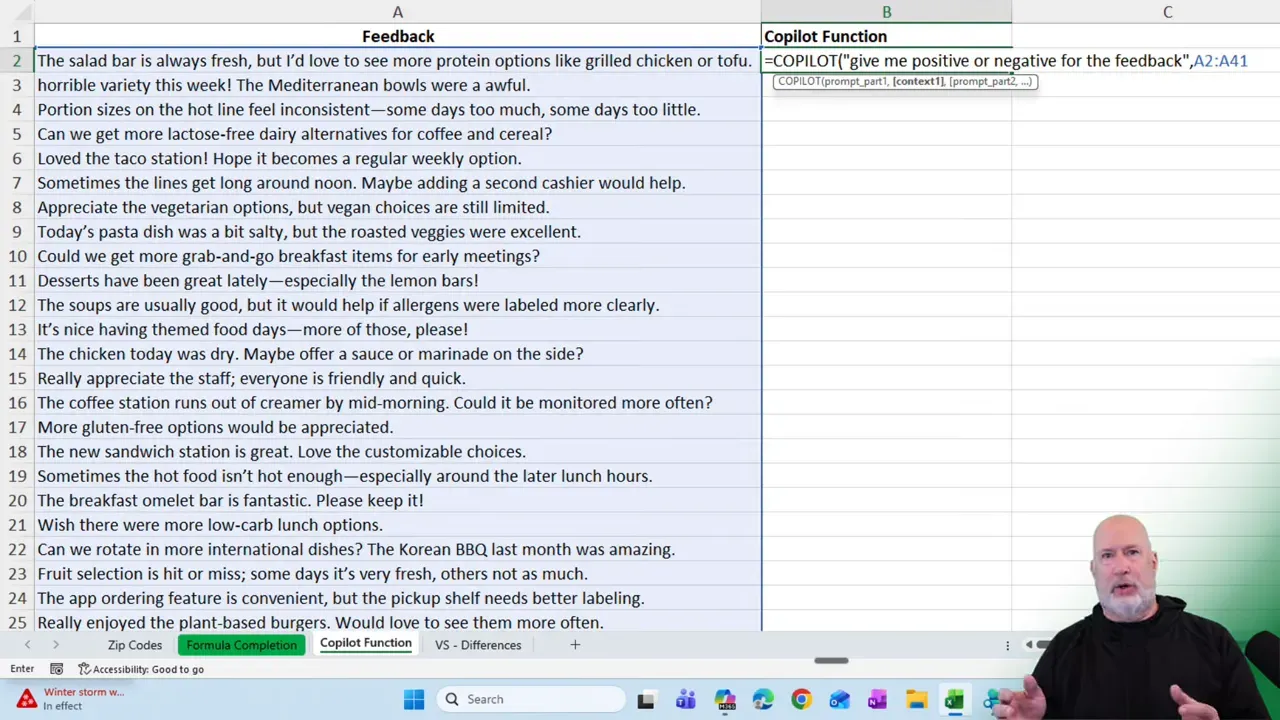The height and width of the screenshot is (720, 1280).
Task: Open Microsoft Teams from the taskbar
Action: click(x=686, y=699)
